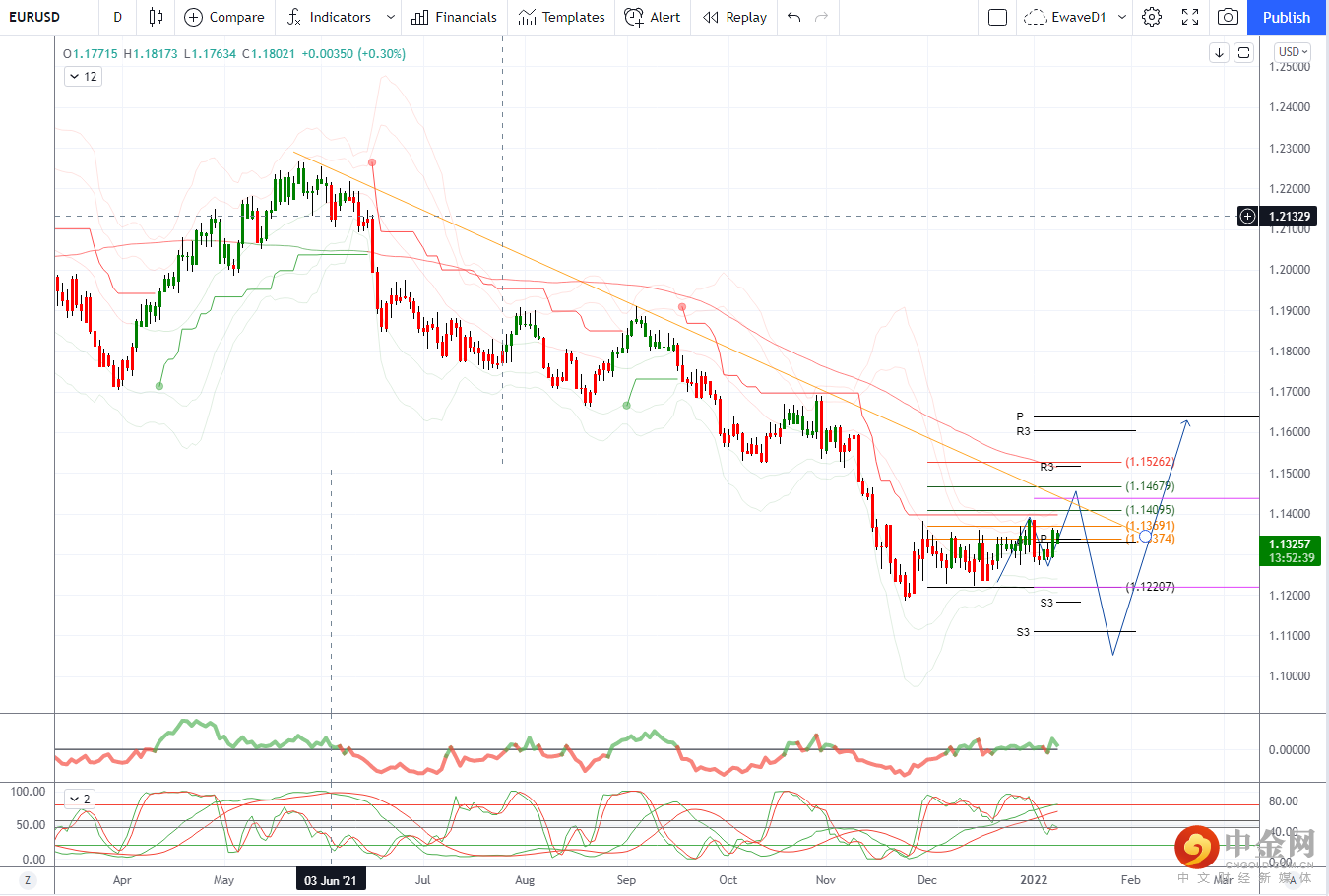1329x896 pixels.
Task: Click the Apr label on the time axis
Action: coord(122,880)
